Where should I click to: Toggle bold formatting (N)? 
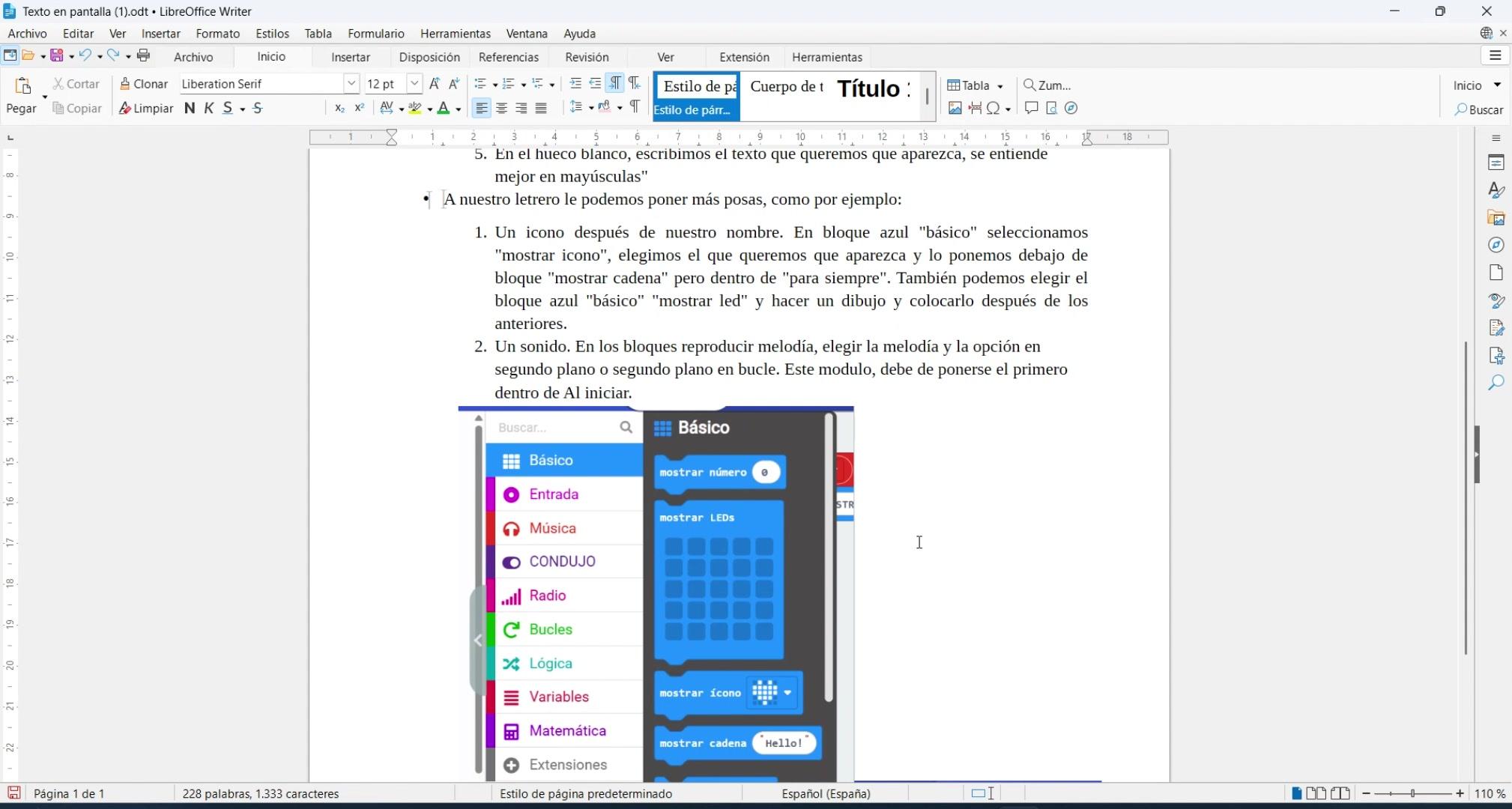pos(190,109)
